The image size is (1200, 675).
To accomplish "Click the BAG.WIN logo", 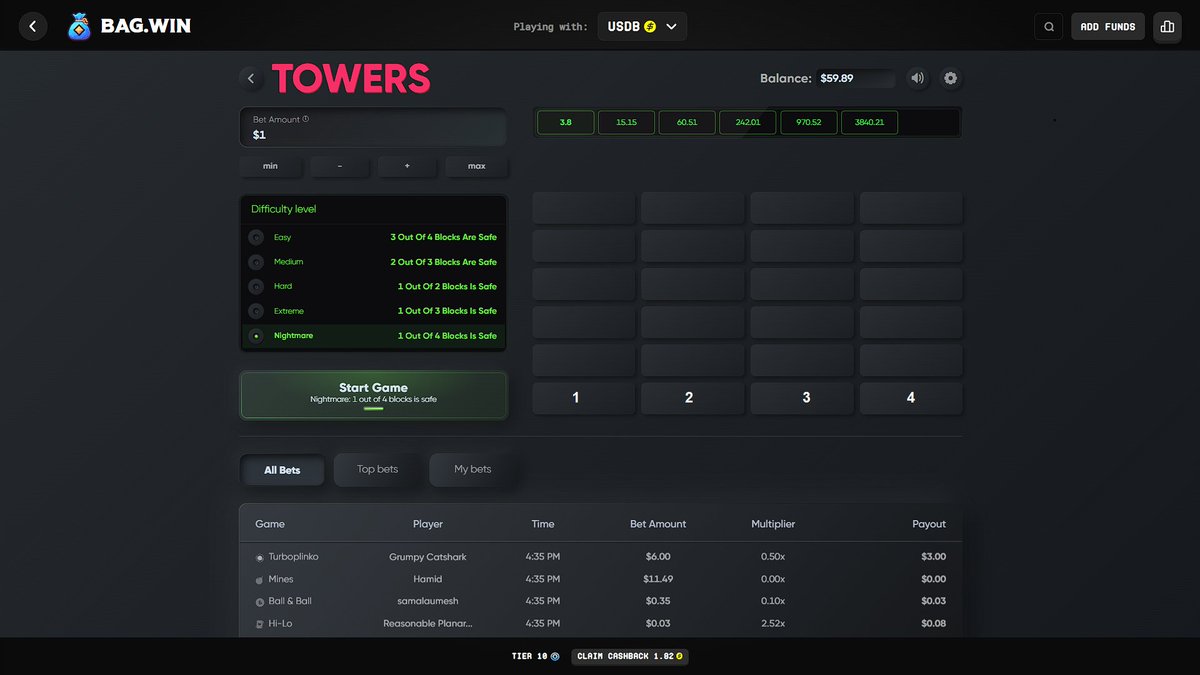I will coord(128,26).
